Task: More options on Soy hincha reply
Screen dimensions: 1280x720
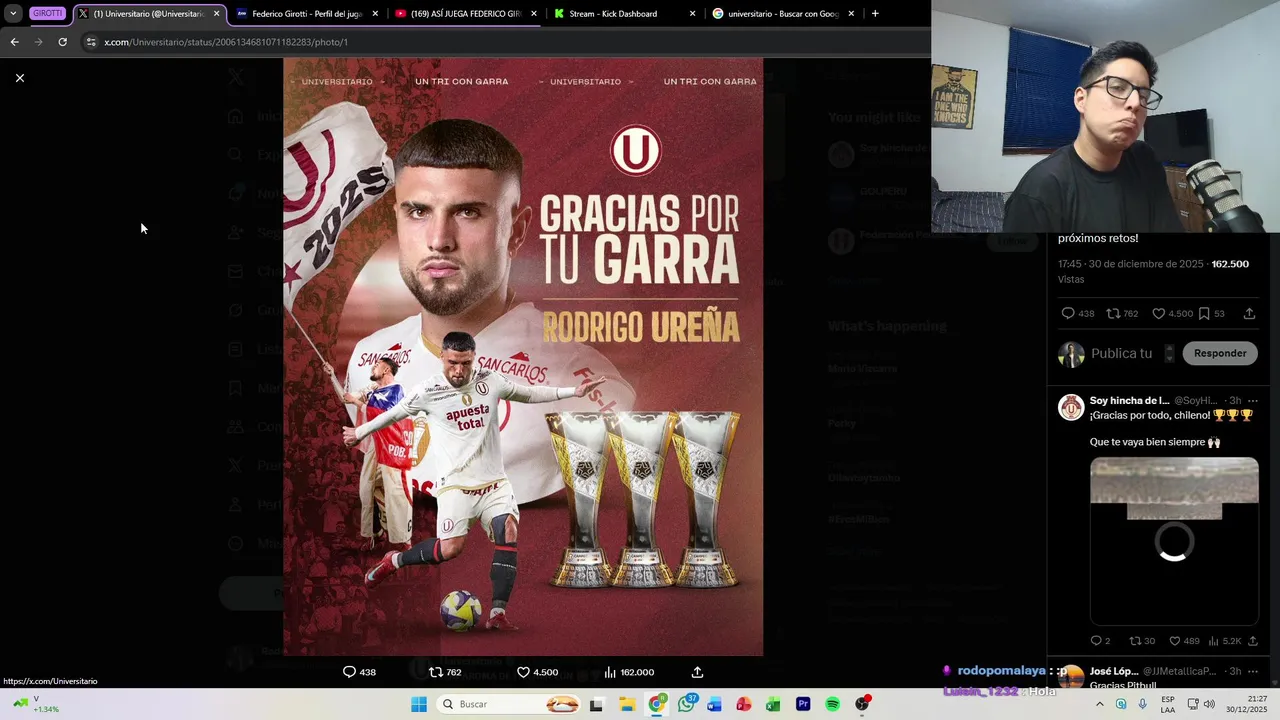Action: [1252, 401]
